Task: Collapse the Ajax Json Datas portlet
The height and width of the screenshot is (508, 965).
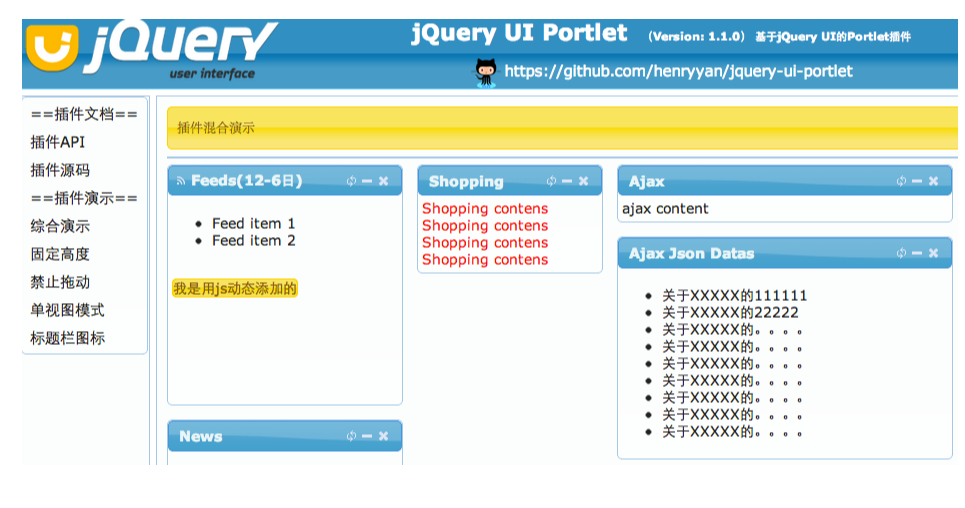Action: click(917, 253)
